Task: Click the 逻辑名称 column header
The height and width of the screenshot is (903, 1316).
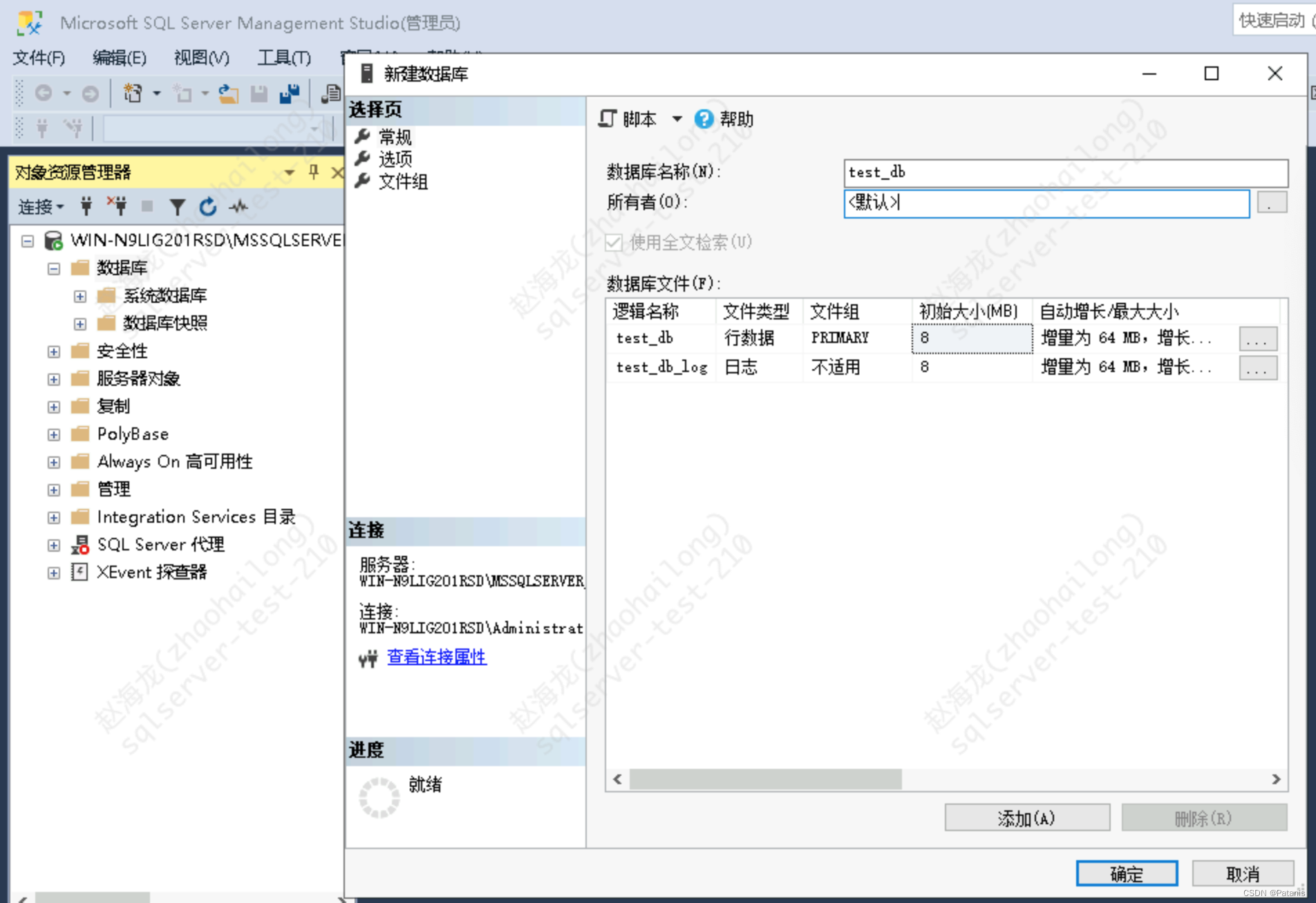Action: tap(661, 311)
